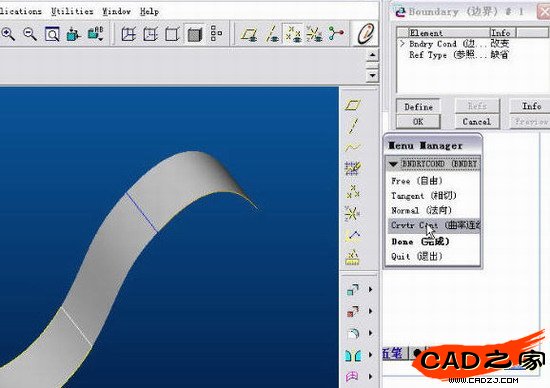Open the Utilities menu
The image size is (550, 388).
[x=72, y=12]
